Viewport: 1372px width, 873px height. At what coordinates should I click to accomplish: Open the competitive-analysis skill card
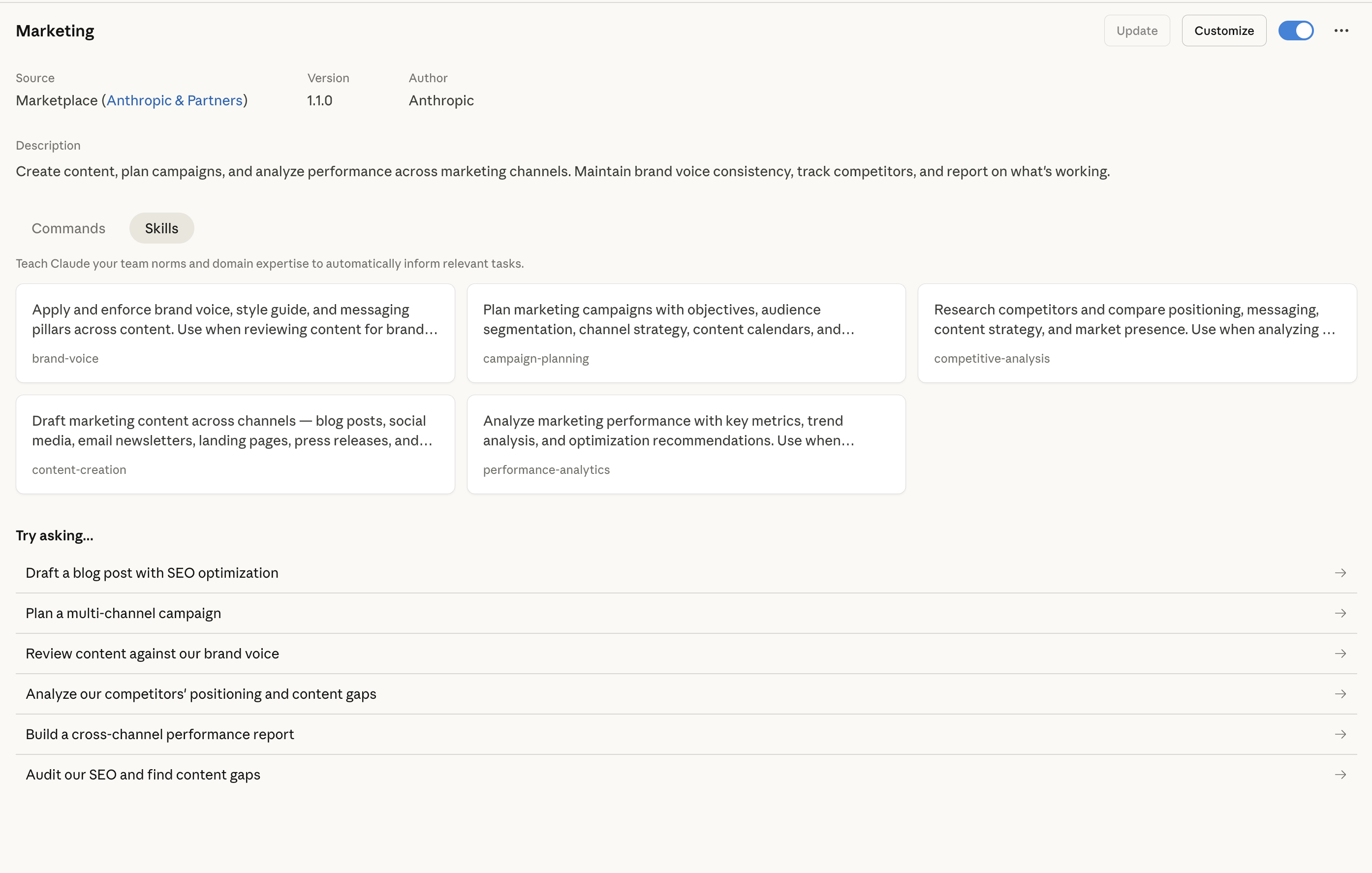pos(1137,333)
